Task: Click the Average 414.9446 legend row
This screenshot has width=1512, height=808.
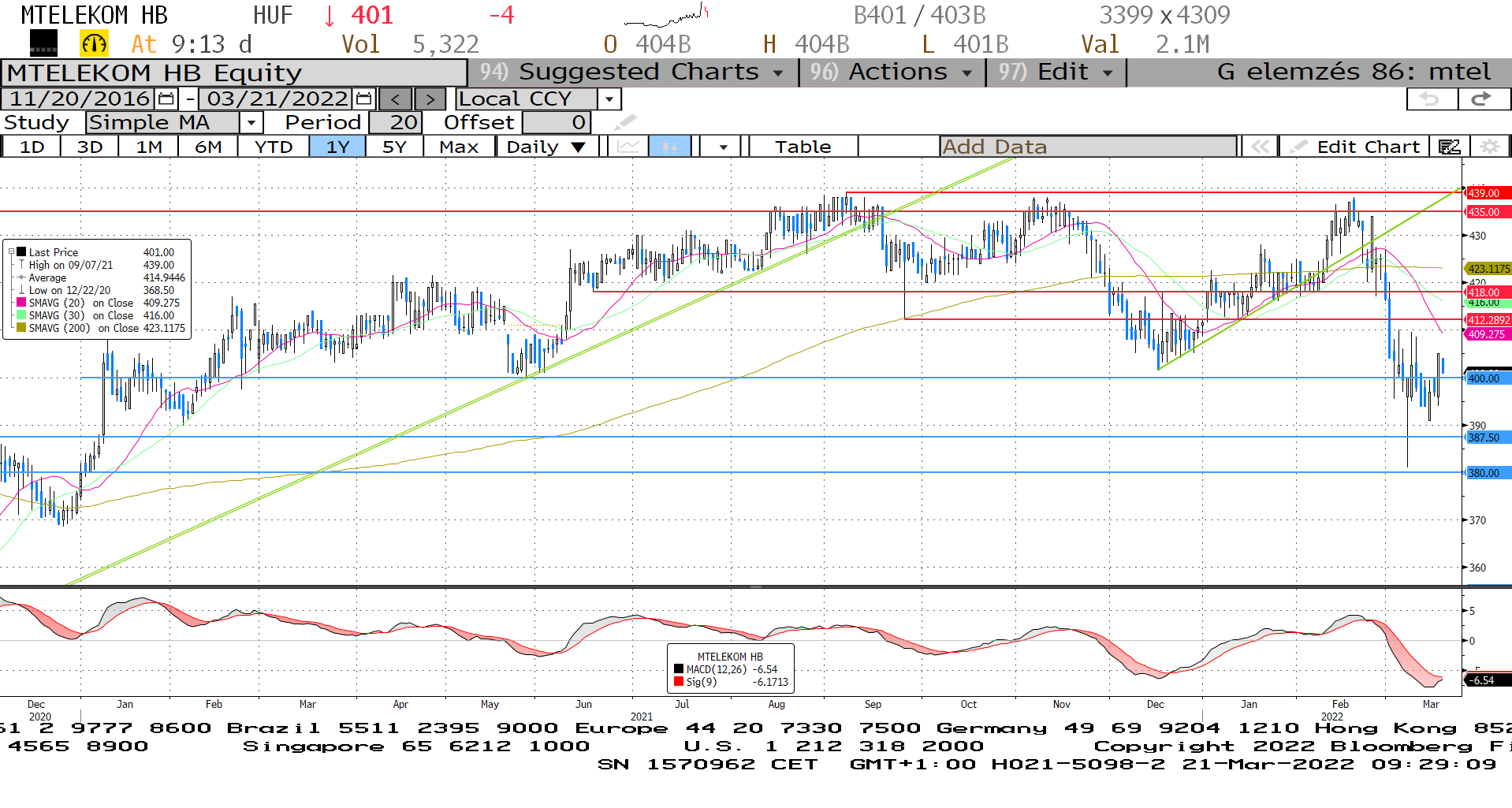Action: click(101, 277)
